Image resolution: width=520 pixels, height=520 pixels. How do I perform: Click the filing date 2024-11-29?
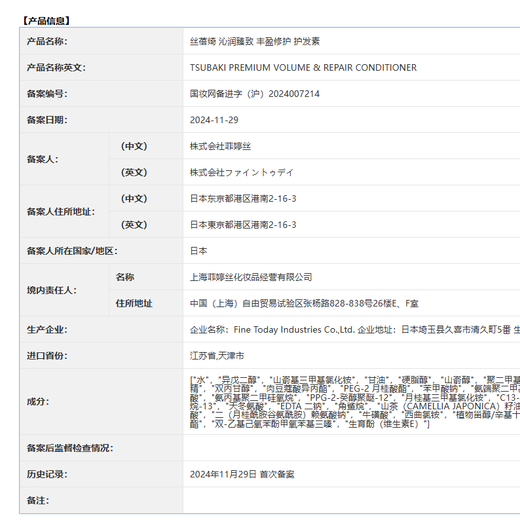[214, 120]
